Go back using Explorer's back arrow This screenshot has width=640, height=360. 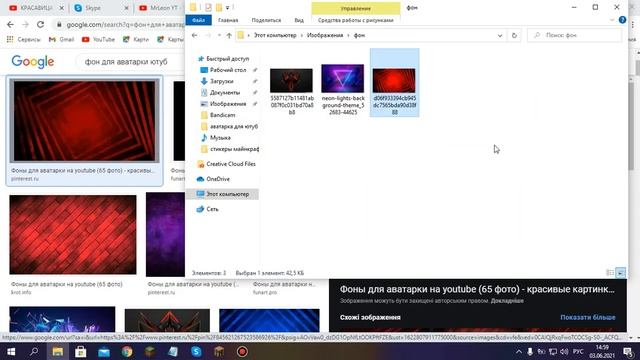pyautogui.click(x=195, y=36)
